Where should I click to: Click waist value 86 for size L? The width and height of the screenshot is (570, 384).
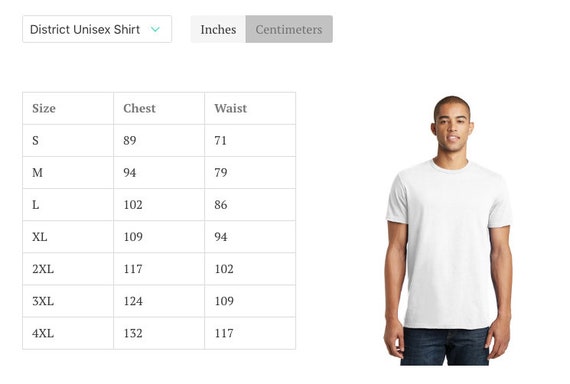(x=221, y=205)
